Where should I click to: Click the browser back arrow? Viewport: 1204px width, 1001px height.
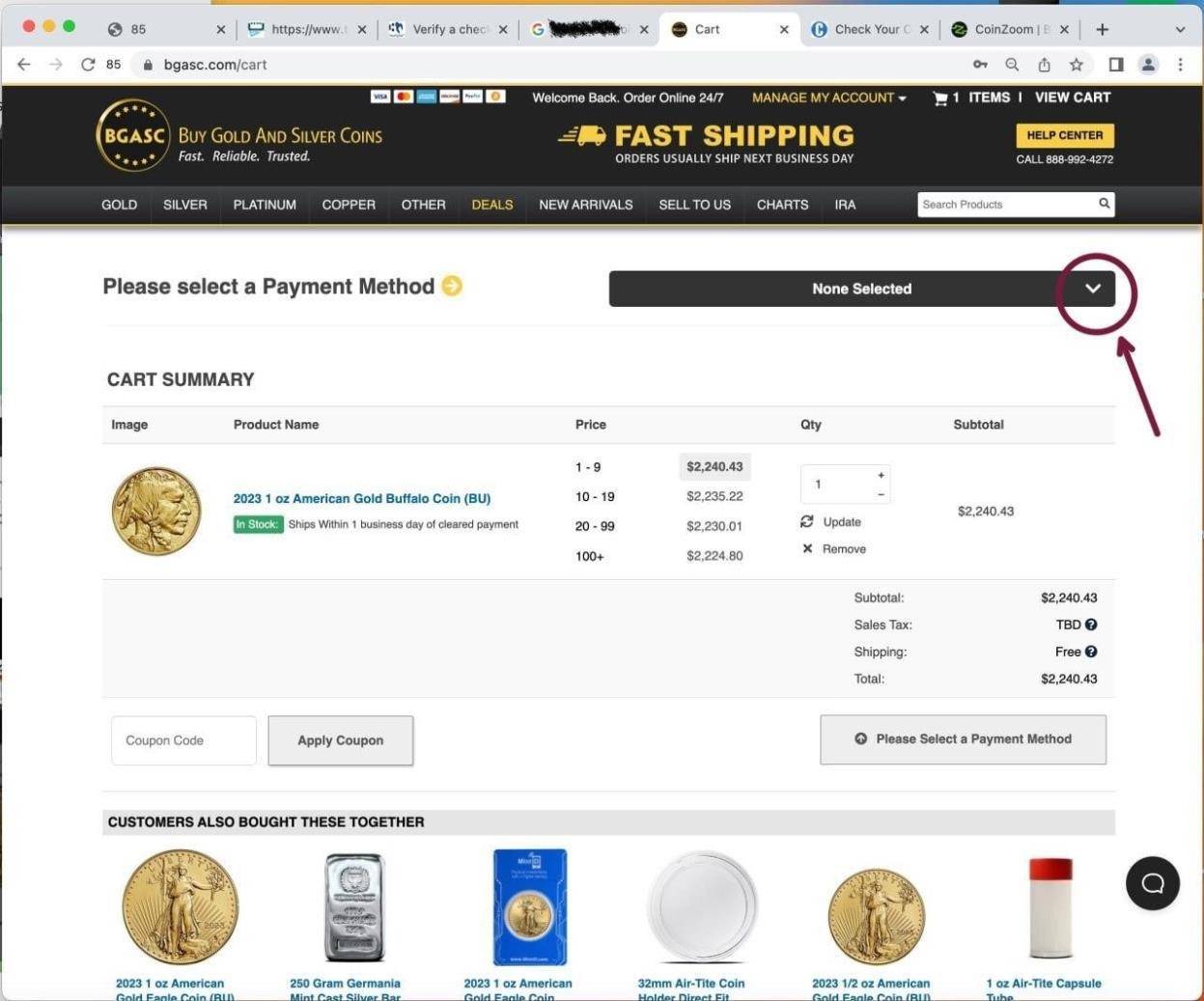24,65
